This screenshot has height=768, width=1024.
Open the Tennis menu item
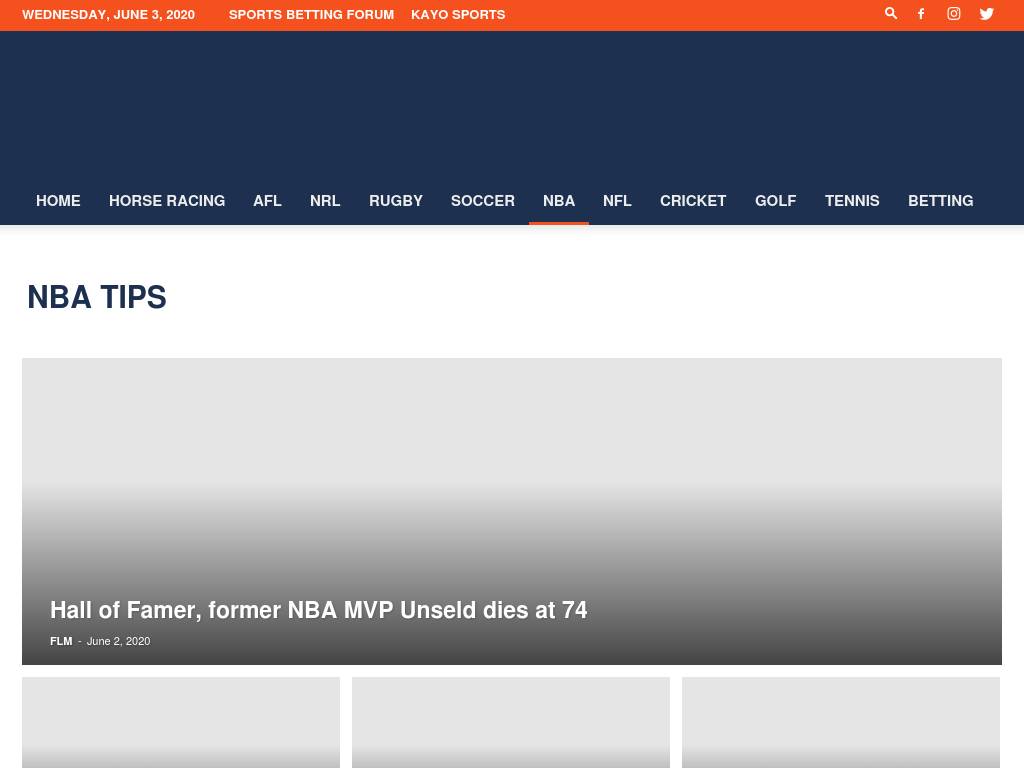pos(852,200)
